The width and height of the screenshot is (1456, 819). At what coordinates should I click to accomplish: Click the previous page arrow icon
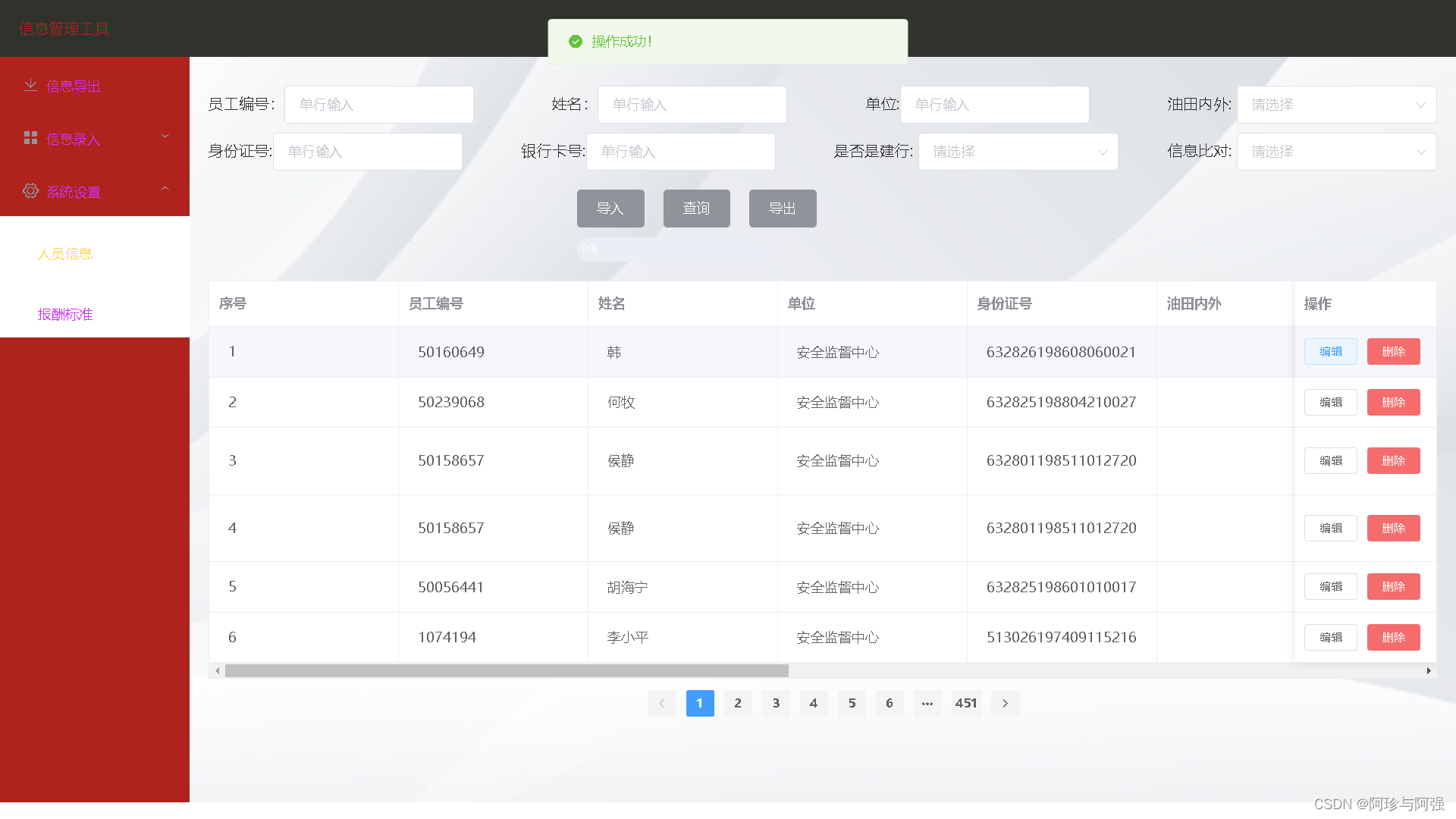(662, 703)
